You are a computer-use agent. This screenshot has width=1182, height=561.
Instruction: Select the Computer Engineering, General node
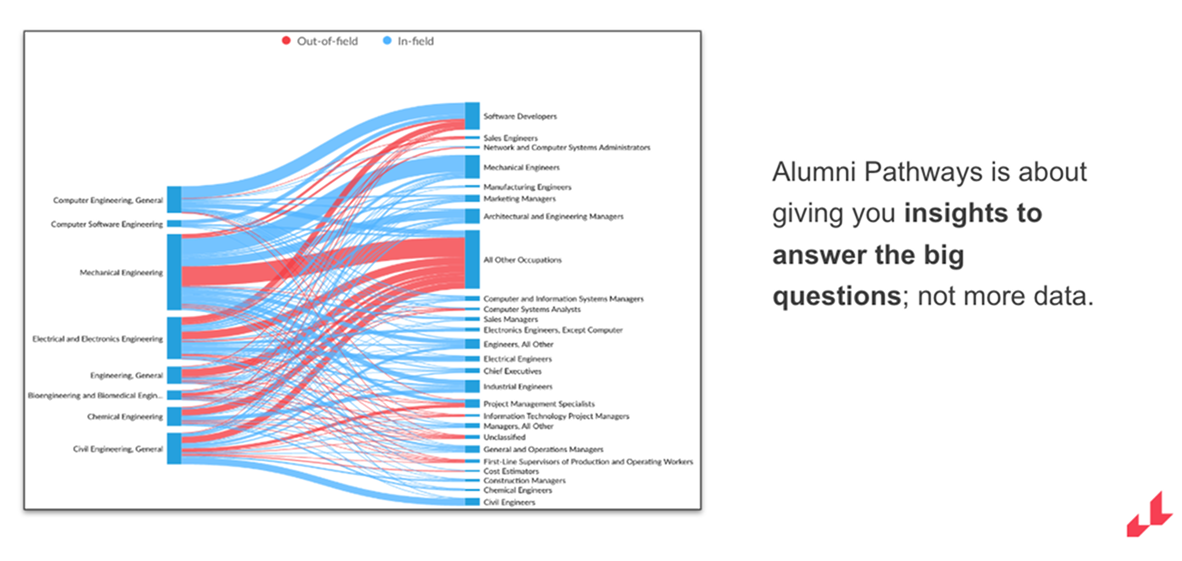click(174, 199)
